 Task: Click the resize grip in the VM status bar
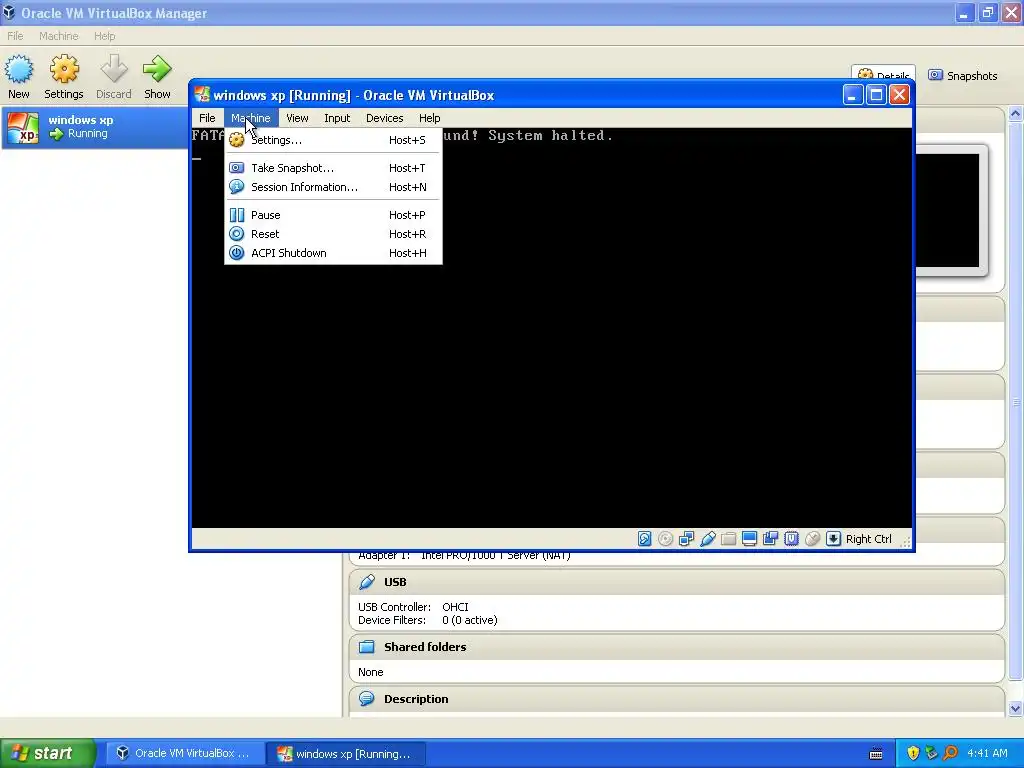click(x=906, y=541)
